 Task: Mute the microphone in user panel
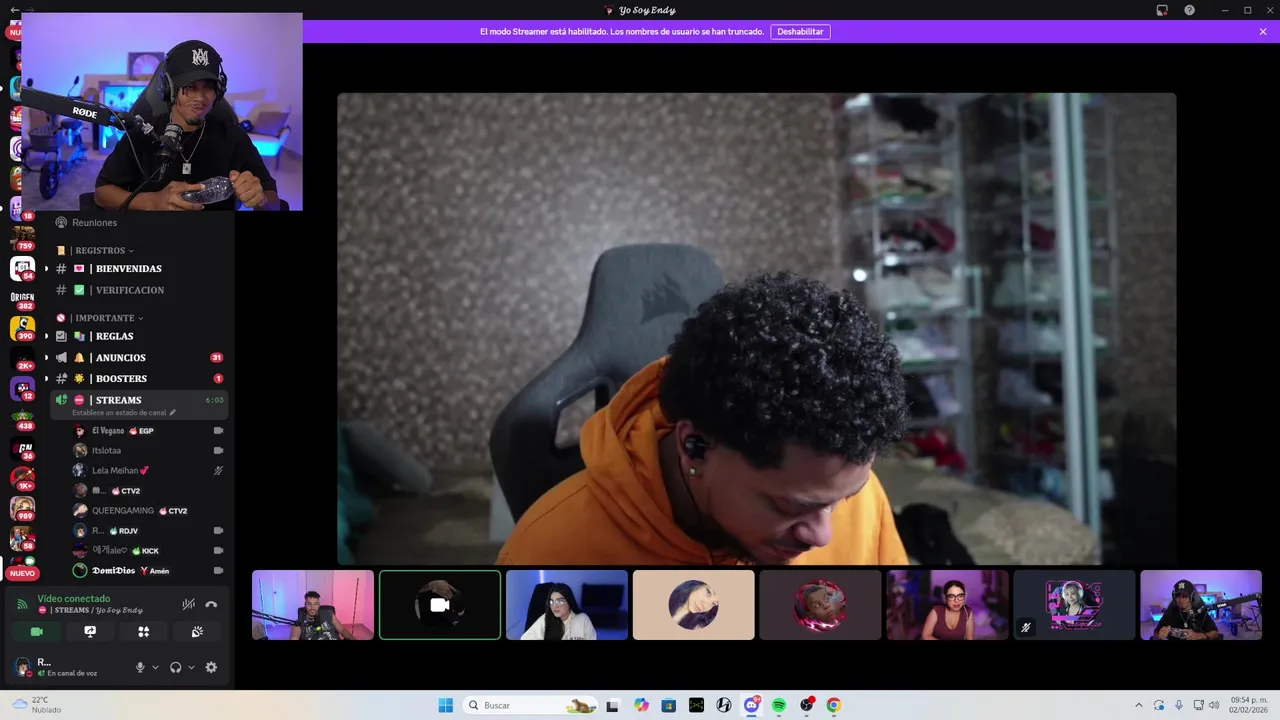click(x=140, y=667)
